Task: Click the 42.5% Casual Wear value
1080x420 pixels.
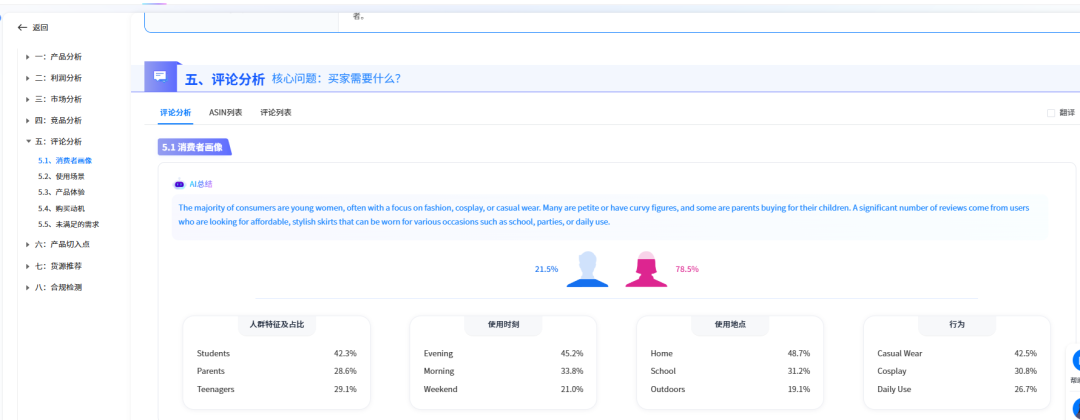Action: pos(1026,353)
